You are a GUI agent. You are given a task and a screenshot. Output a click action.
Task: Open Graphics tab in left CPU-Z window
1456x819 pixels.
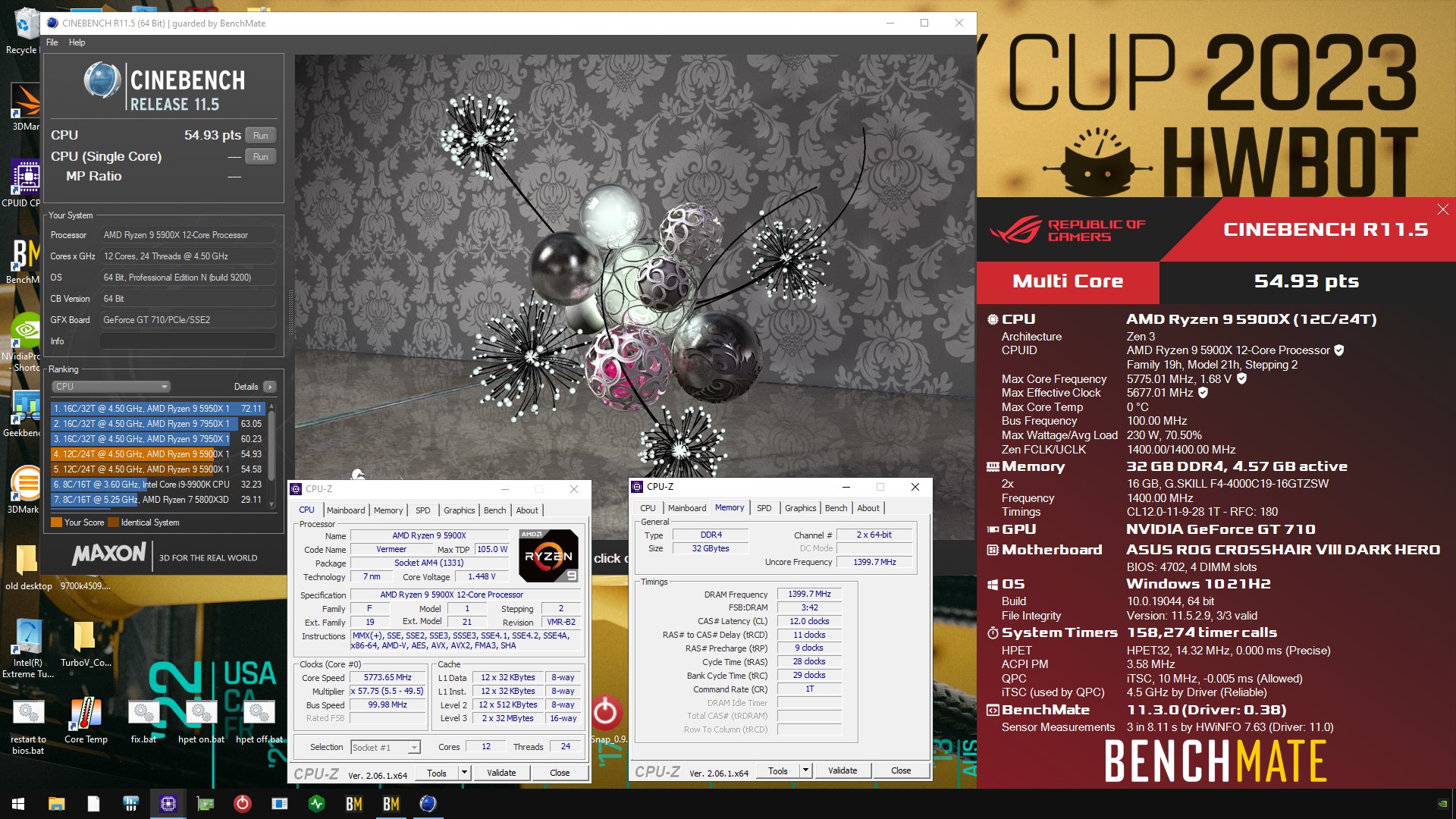(460, 510)
